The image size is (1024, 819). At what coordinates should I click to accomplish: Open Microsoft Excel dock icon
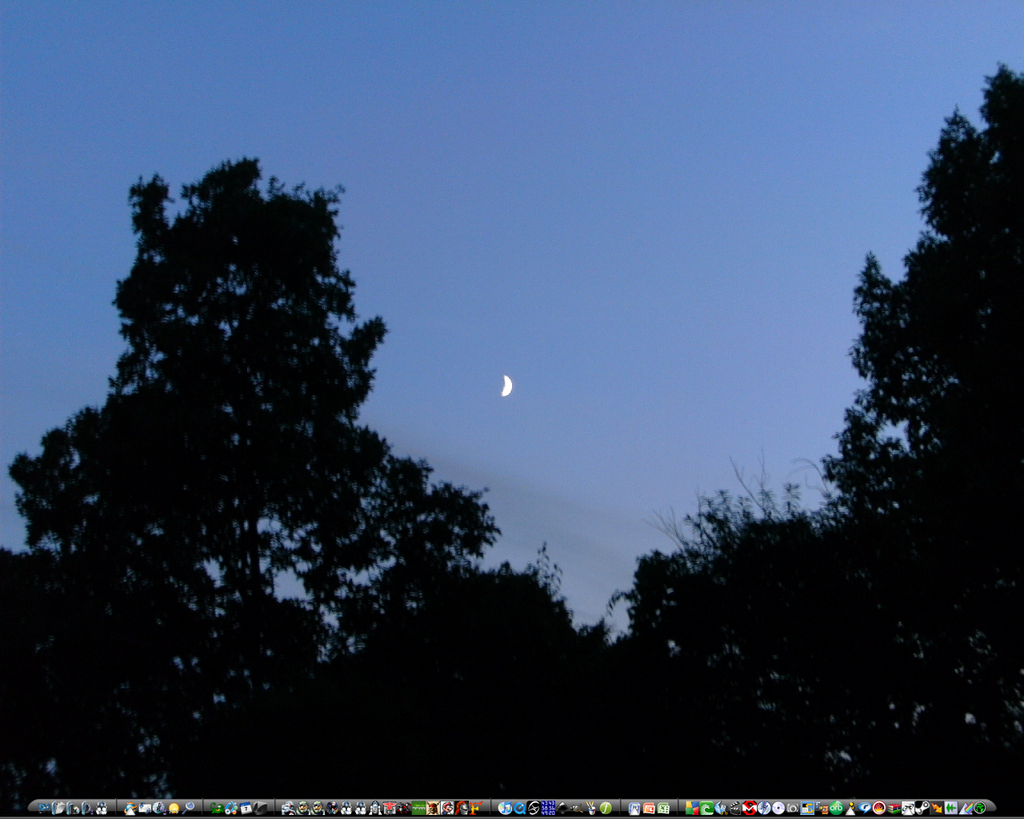664,808
